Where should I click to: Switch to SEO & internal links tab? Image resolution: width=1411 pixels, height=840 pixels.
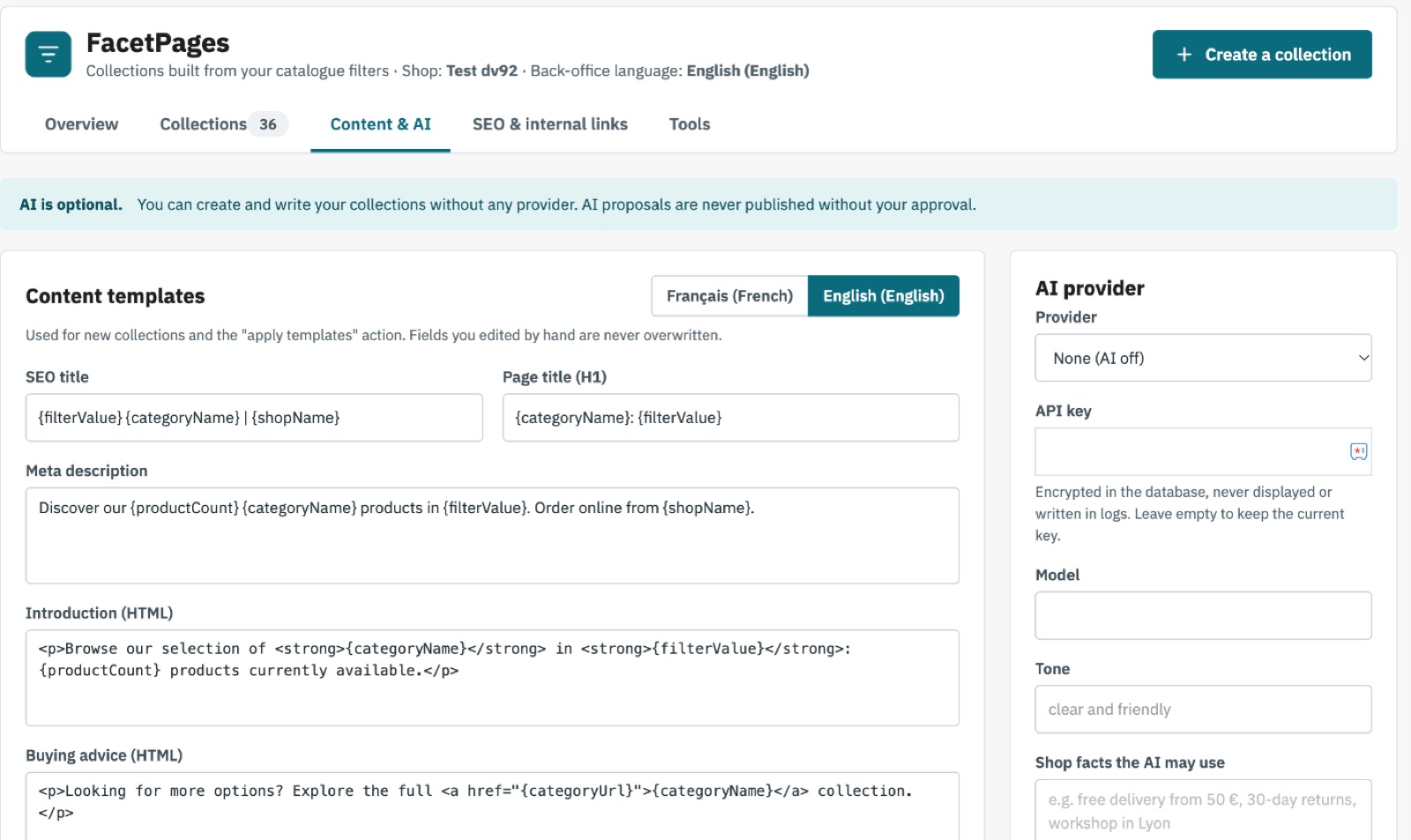(550, 124)
